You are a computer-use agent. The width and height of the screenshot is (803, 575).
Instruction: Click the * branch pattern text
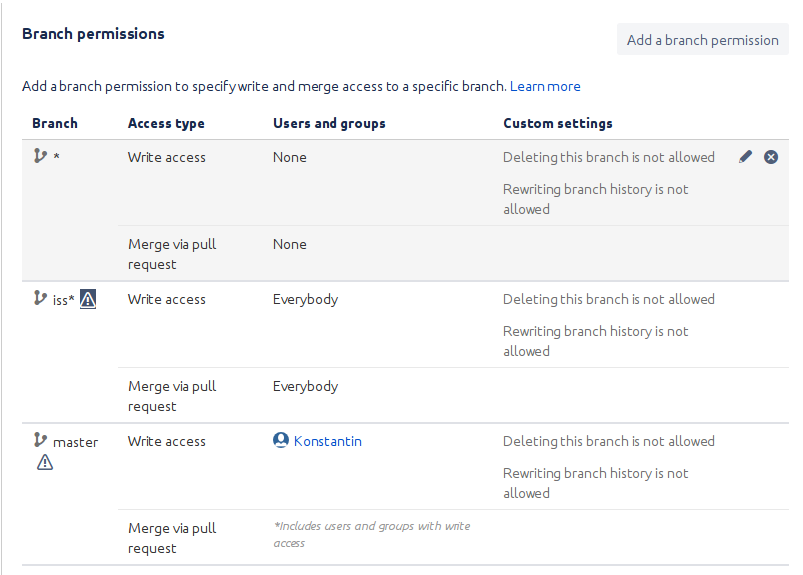(56, 156)
